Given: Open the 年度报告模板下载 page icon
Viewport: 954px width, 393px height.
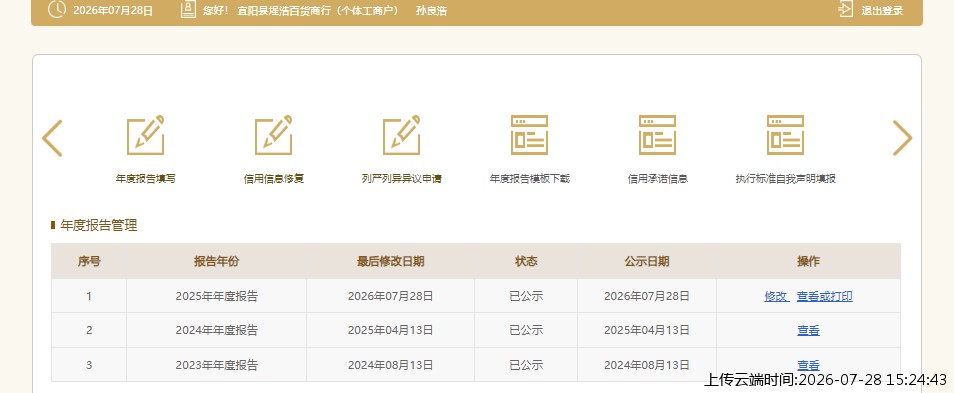Looking at the screenshot, I should 529,135.
